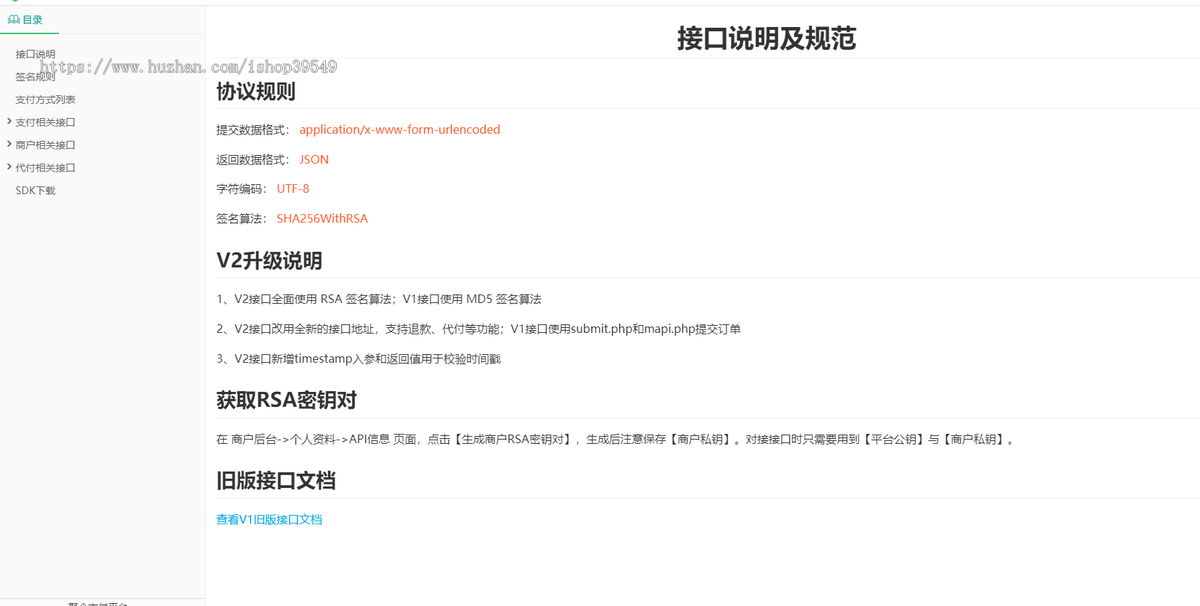Open 代付相关接口 section label
This screenshot has height=606, width=1200.
pyautogui.click(x=46, y=168)
